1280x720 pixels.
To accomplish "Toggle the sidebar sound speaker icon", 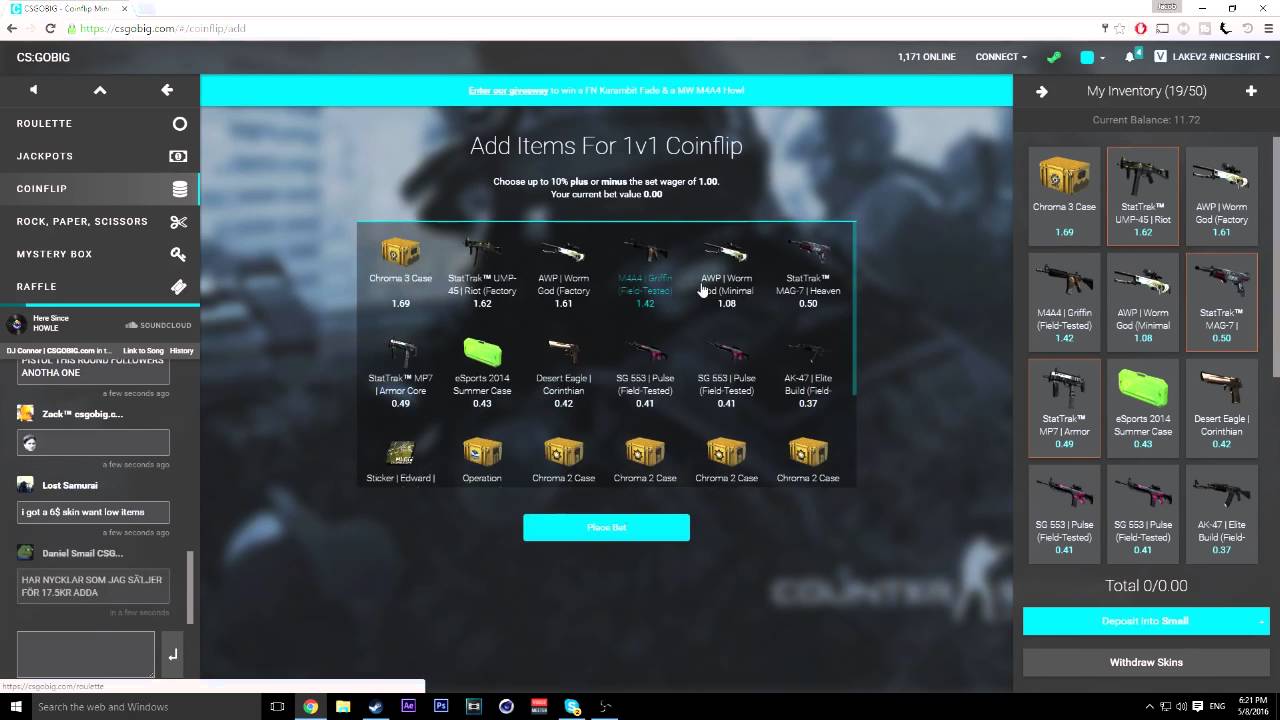I will (x=33, y=90).
